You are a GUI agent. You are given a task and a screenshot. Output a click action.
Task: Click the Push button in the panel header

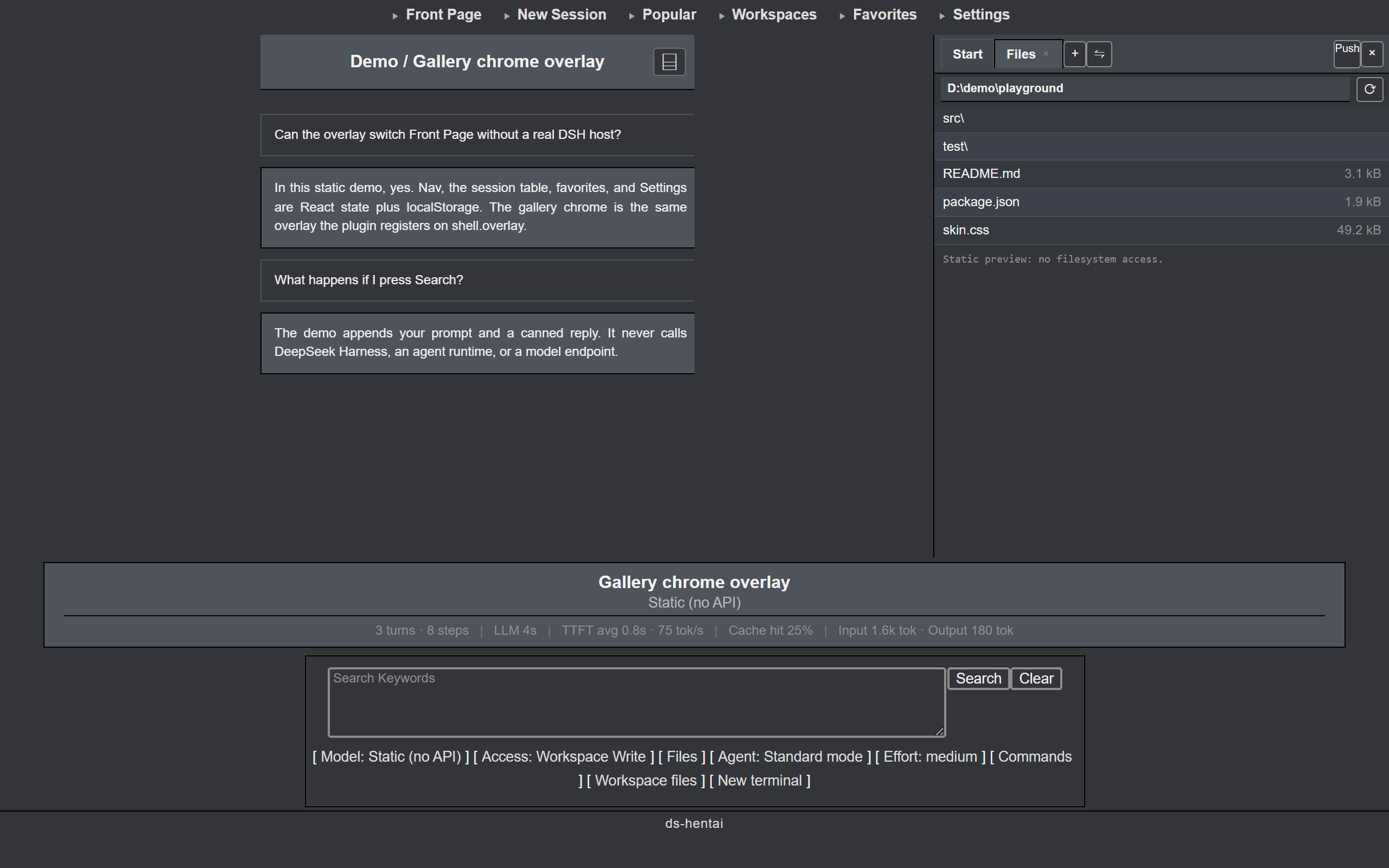pos(1347,53)
